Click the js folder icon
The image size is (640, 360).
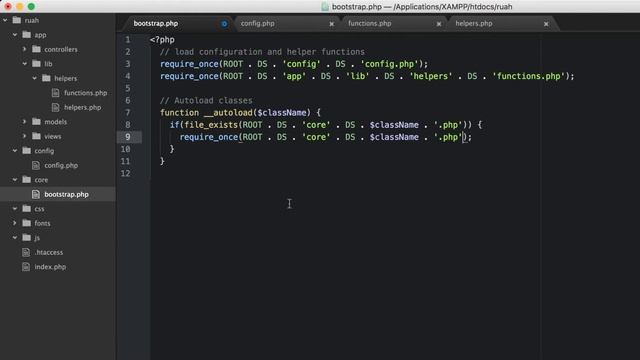tap(27, 238)
